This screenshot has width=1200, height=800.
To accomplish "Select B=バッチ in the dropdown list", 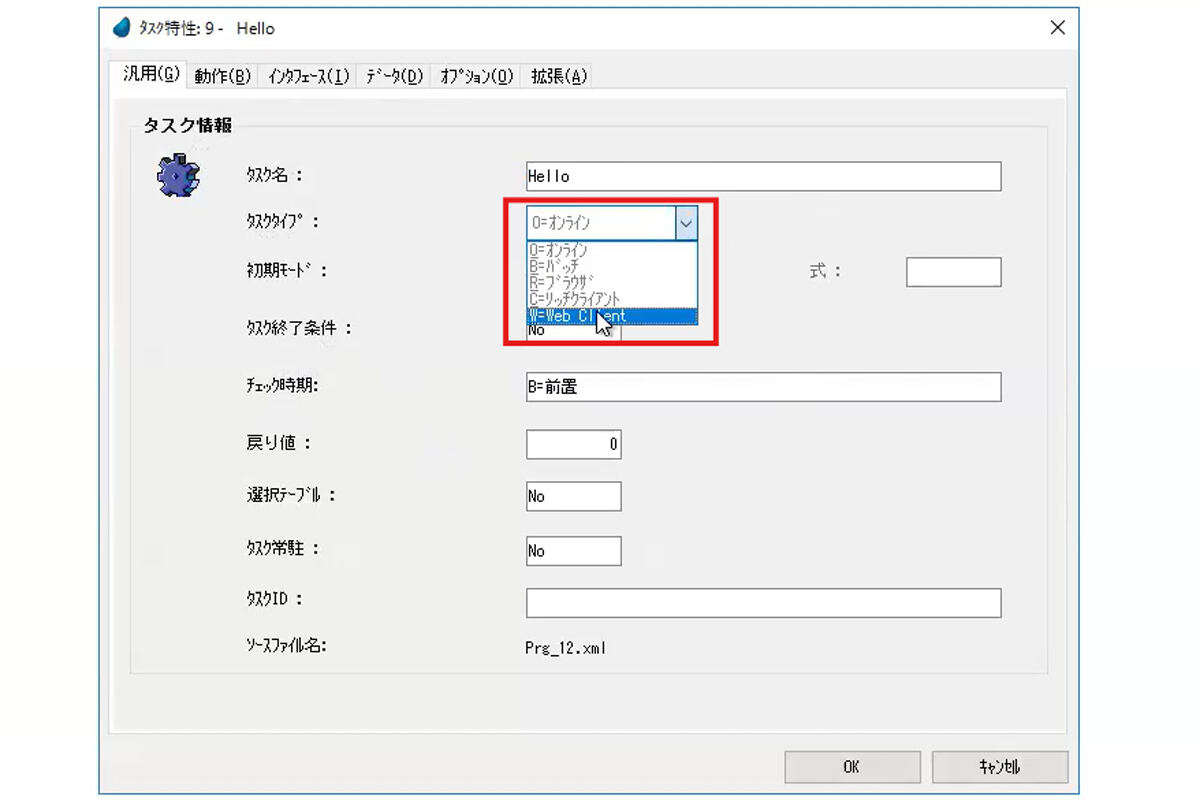I will (x=611, y=266).
